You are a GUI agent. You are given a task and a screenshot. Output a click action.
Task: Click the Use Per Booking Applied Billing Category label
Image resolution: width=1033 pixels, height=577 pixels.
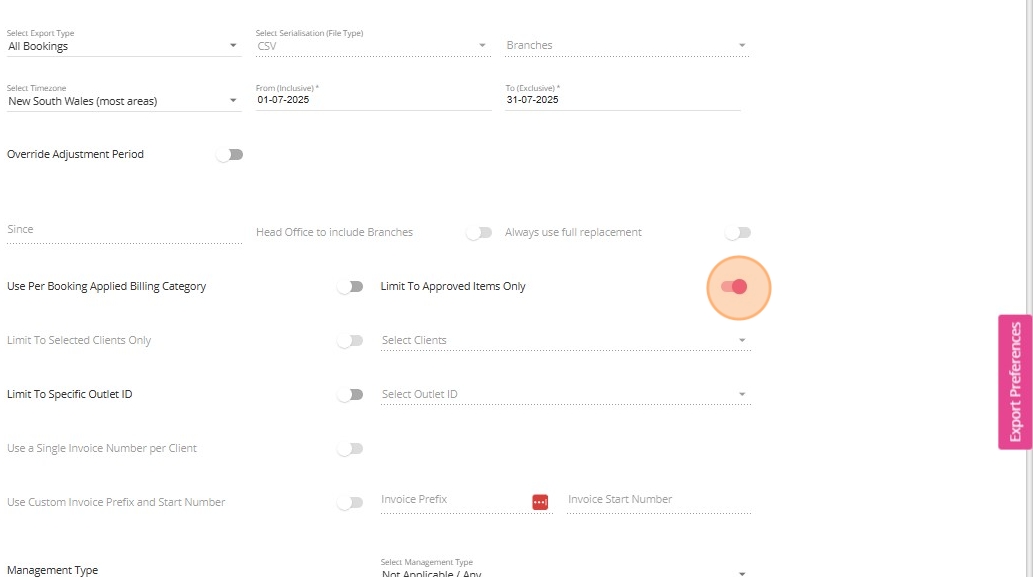click(106, 287)
